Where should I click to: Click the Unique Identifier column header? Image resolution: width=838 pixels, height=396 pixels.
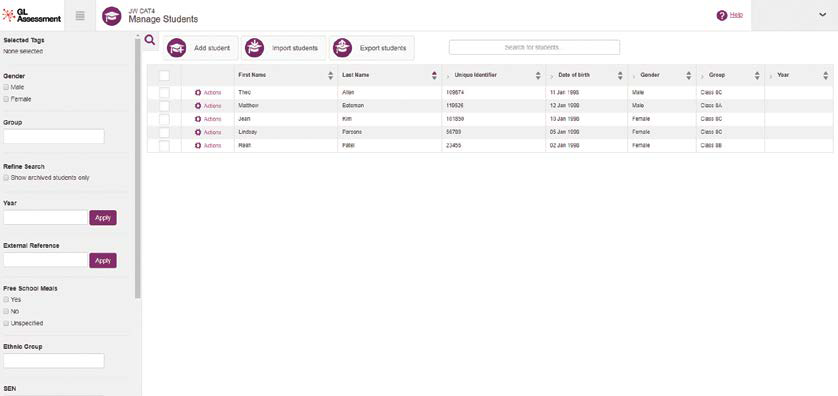coord(475,75)
